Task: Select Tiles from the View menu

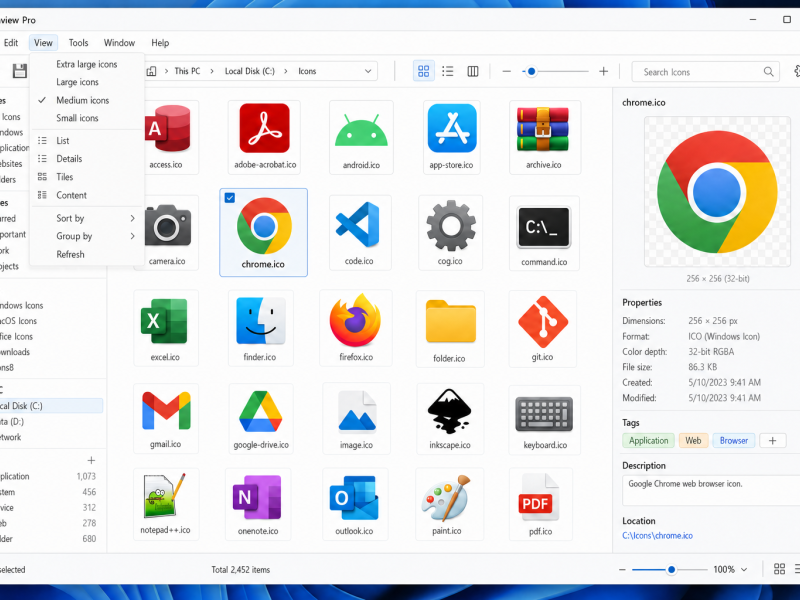Action: coord(87,177)
